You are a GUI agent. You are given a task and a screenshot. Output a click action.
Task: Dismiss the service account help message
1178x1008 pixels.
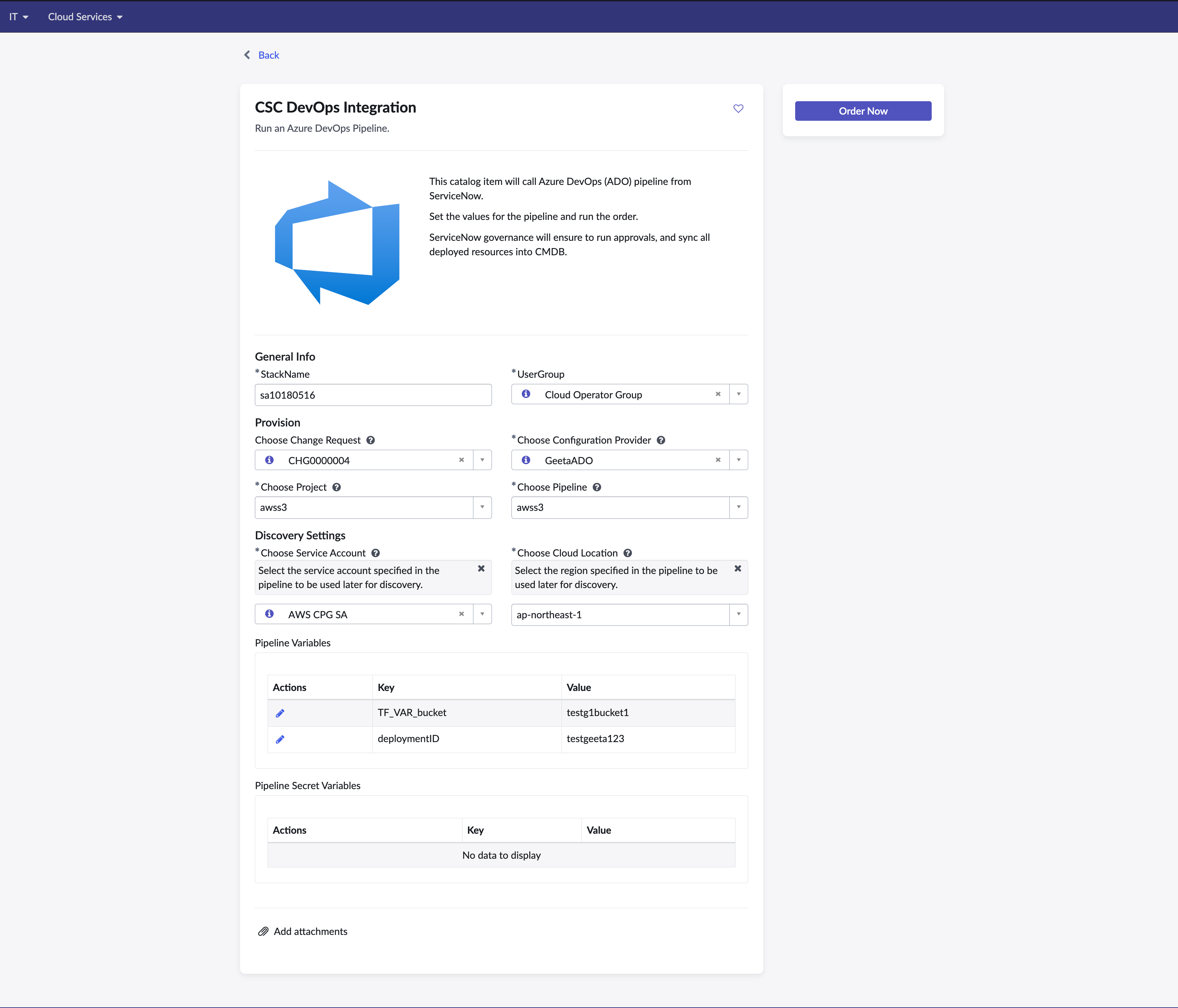coord(481,569)
